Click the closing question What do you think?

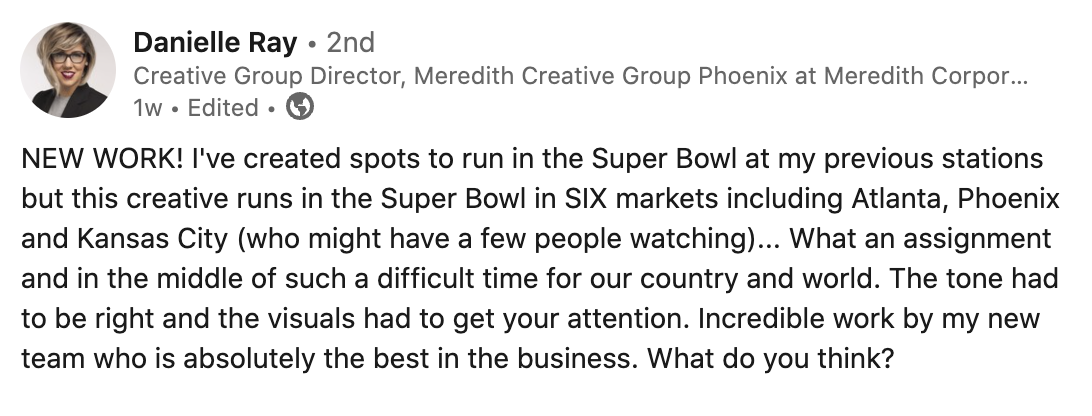click(770, 359)
